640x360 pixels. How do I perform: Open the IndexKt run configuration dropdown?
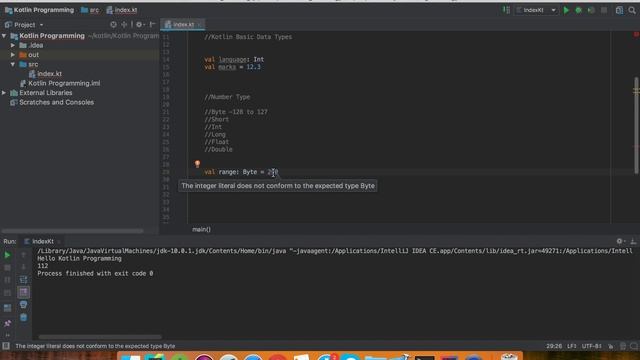536,10
